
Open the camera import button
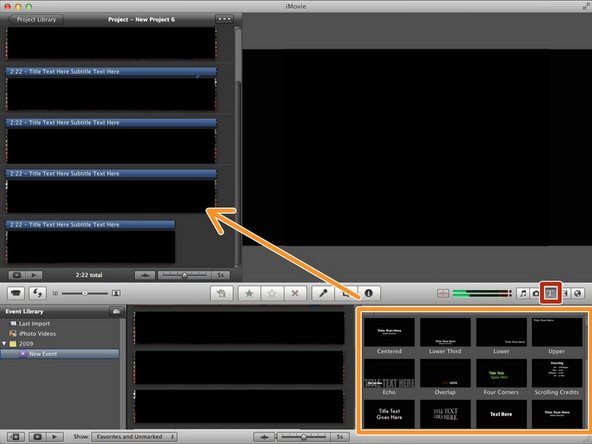[16, 293]
